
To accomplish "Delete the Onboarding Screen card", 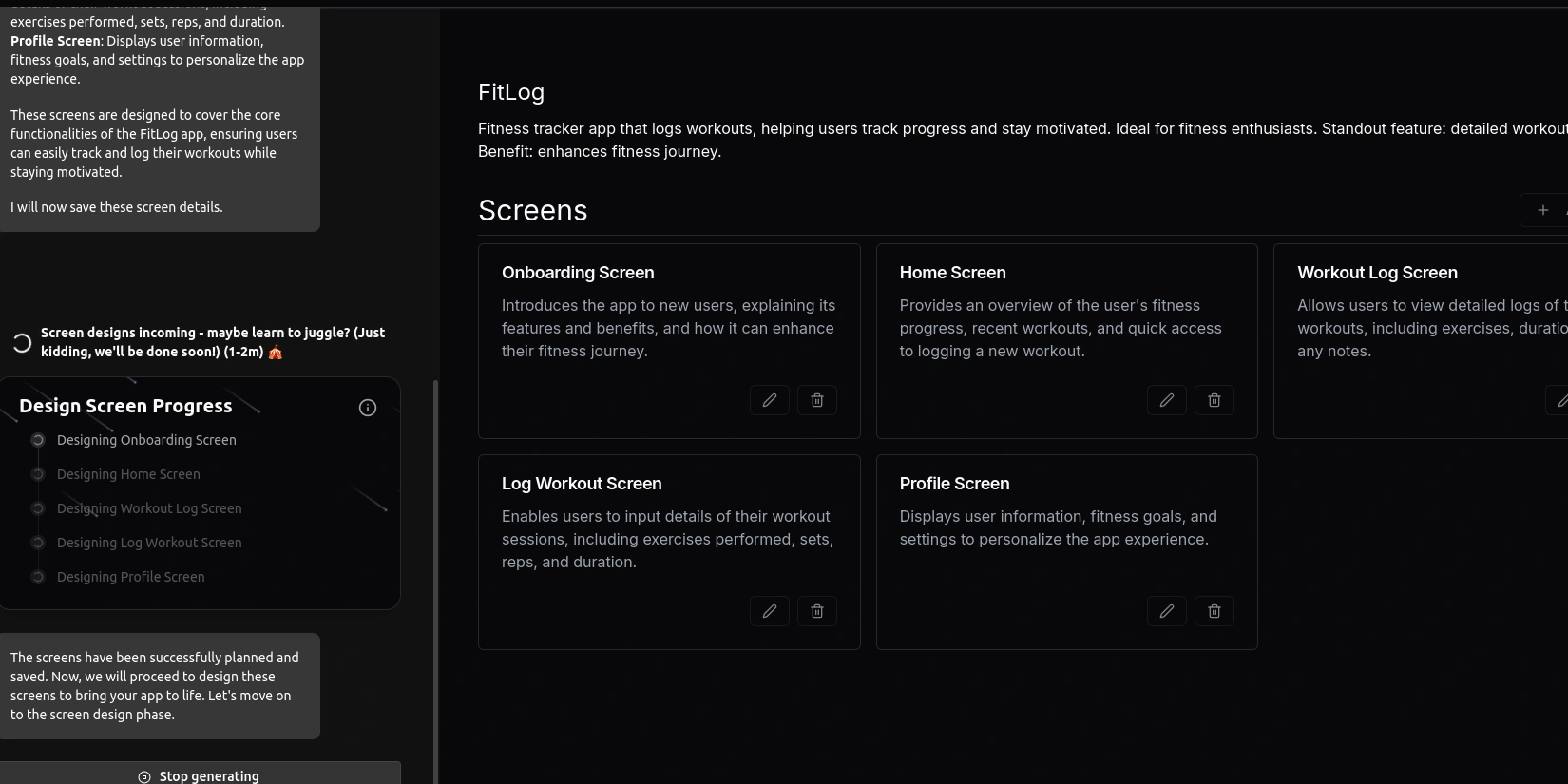I will click(x=817, y=400).
